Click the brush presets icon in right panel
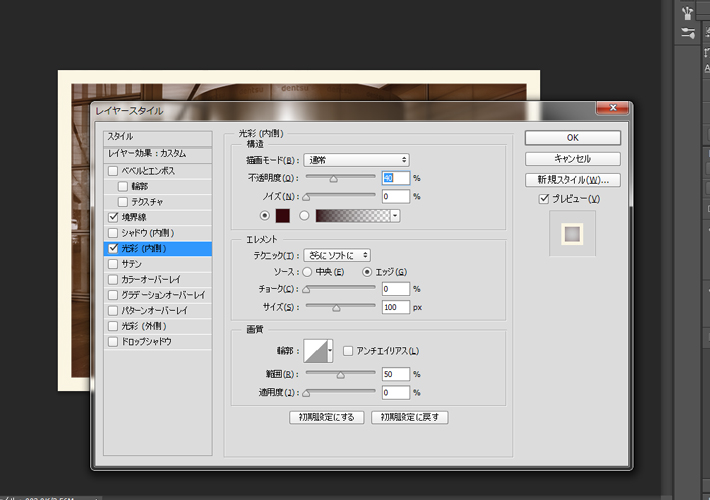Image resolution: width=710 pixels, height=500 pixels. (687, 13)
